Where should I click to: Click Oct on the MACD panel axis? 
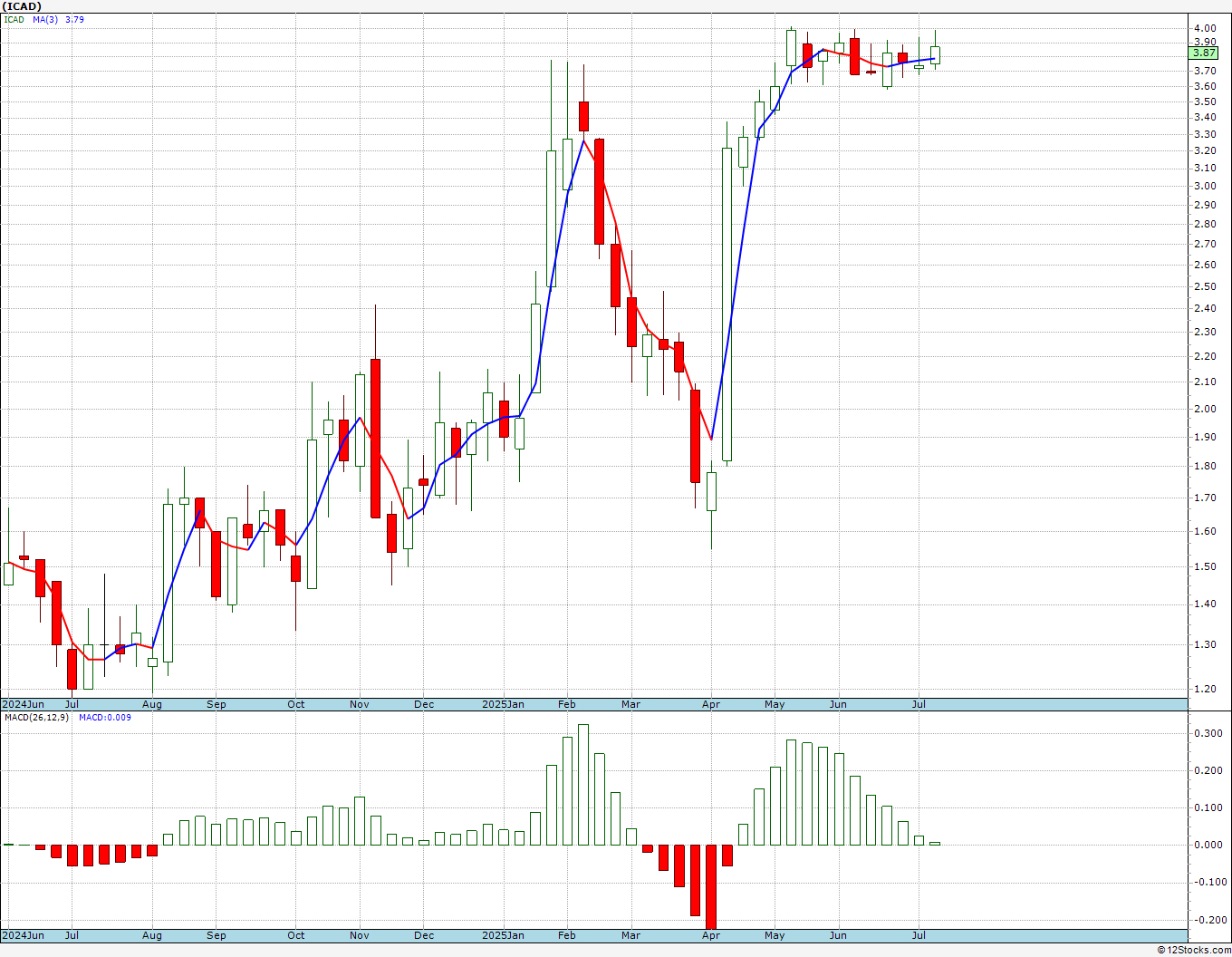coord(296,935)
